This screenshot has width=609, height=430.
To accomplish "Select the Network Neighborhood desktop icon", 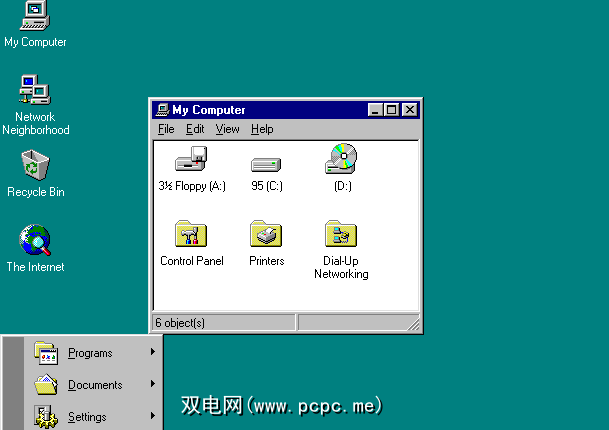I will coord(35,90).
